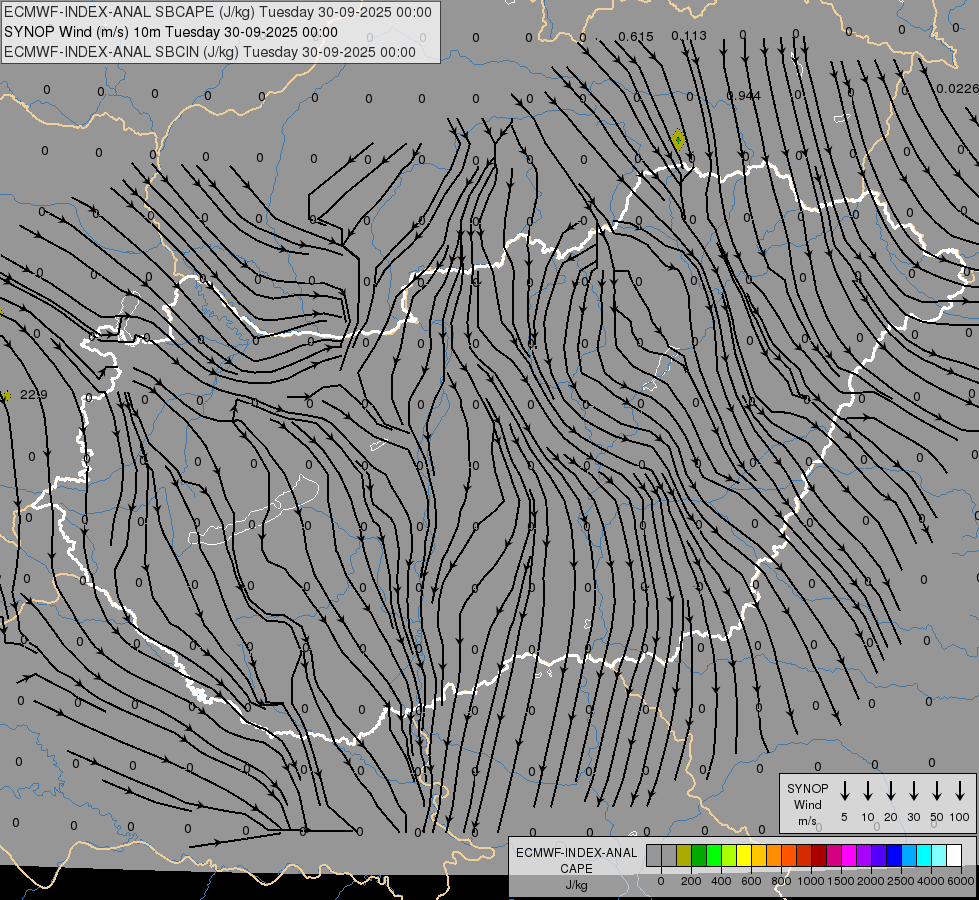Screen dimensions: 979x900
Task: Click the 2000 tick label on color scale
Action: coord(871,881)
